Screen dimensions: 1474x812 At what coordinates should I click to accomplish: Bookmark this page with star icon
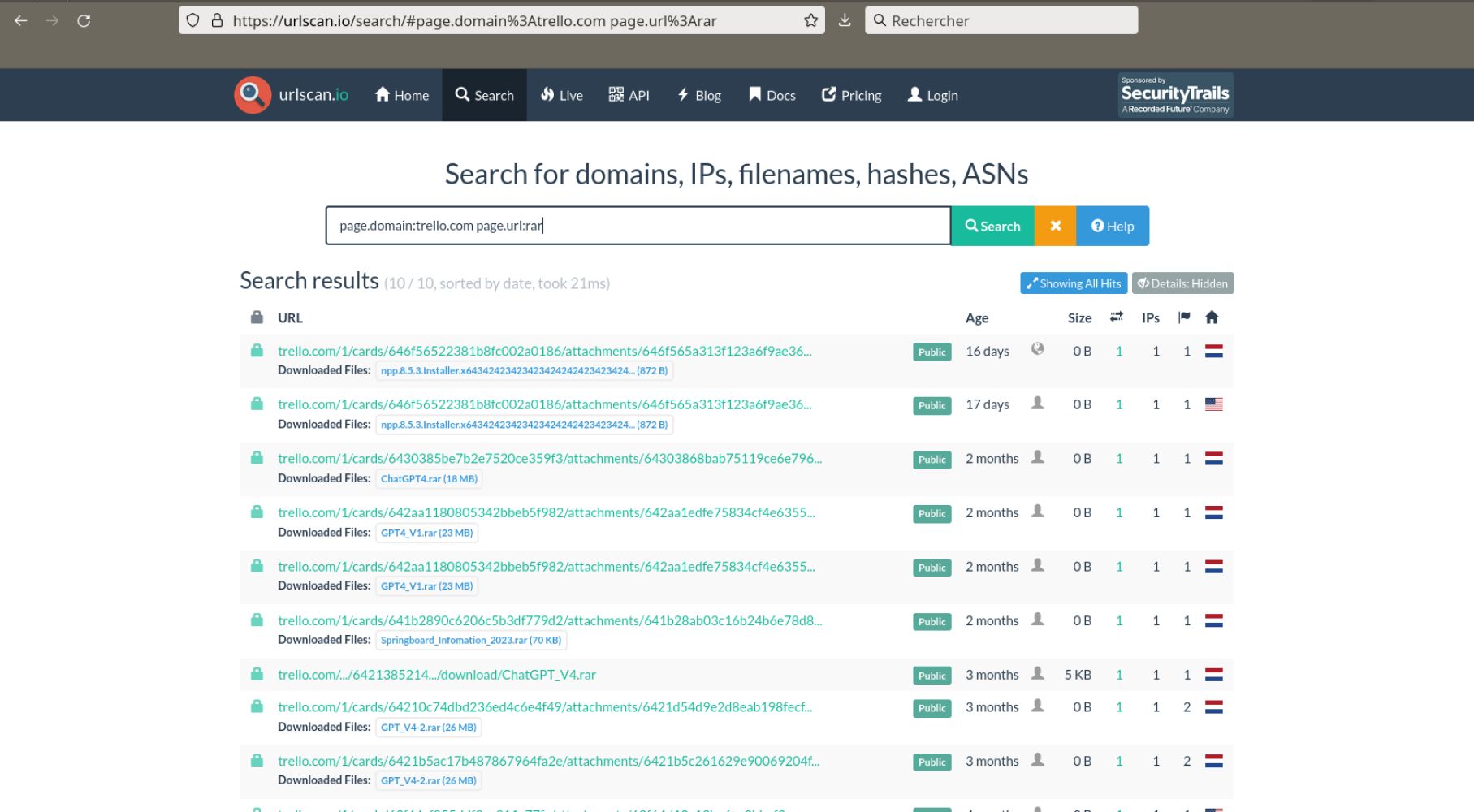pos(810,21)
